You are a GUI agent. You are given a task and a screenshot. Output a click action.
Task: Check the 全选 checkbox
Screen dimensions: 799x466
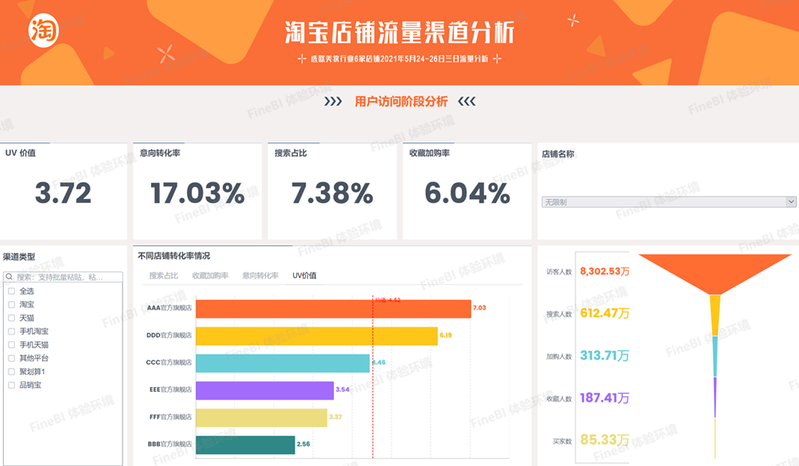(11, 290)
